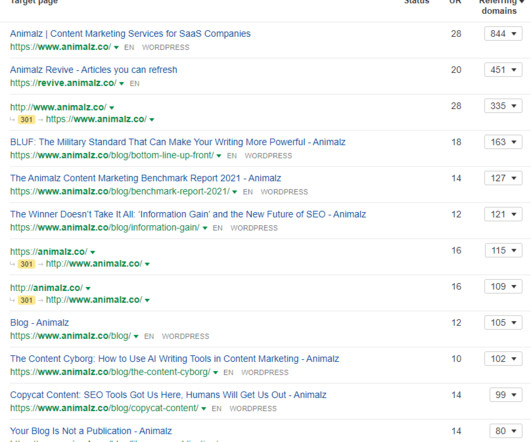531x442 pixels.
Task: Expand the 80 referring domains dropdown
Action: (x=506, y=431)
